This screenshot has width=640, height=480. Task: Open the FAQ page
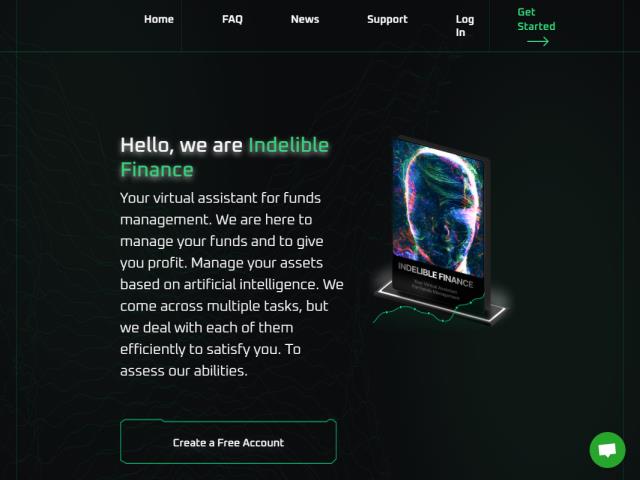232,19
